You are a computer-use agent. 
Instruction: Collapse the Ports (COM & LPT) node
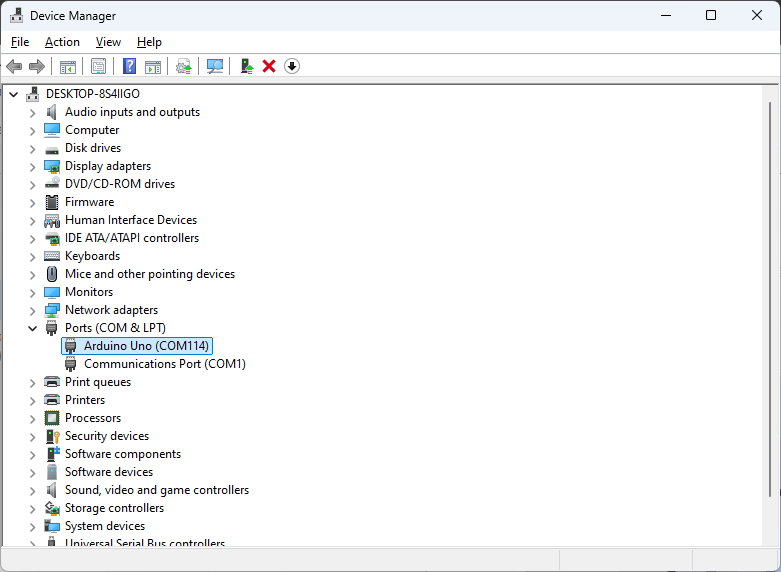coord(32,328)
